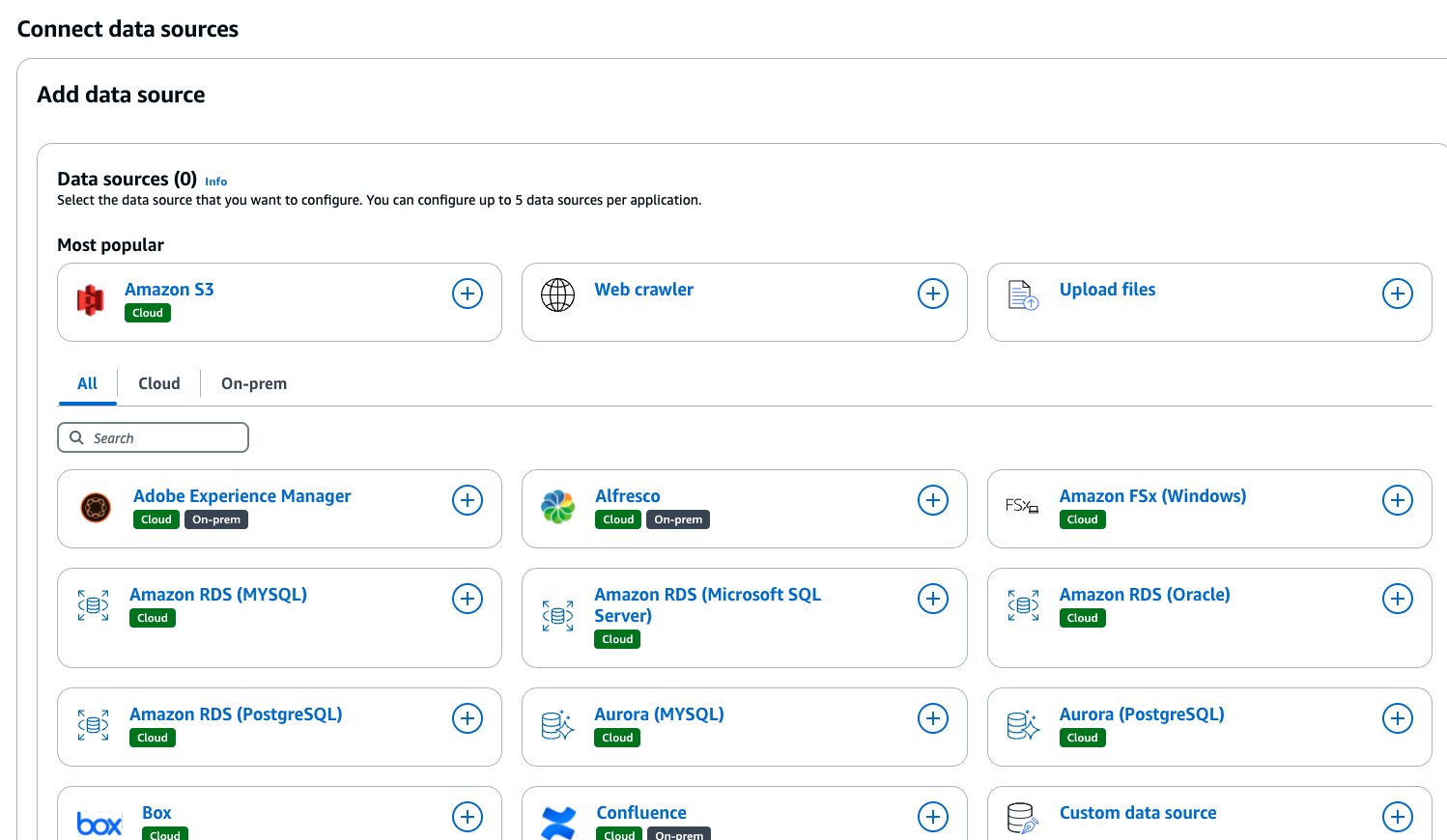
Task: Add Amazon RDS (PostgreSQL) with plus icon
Action: [468, 718]
